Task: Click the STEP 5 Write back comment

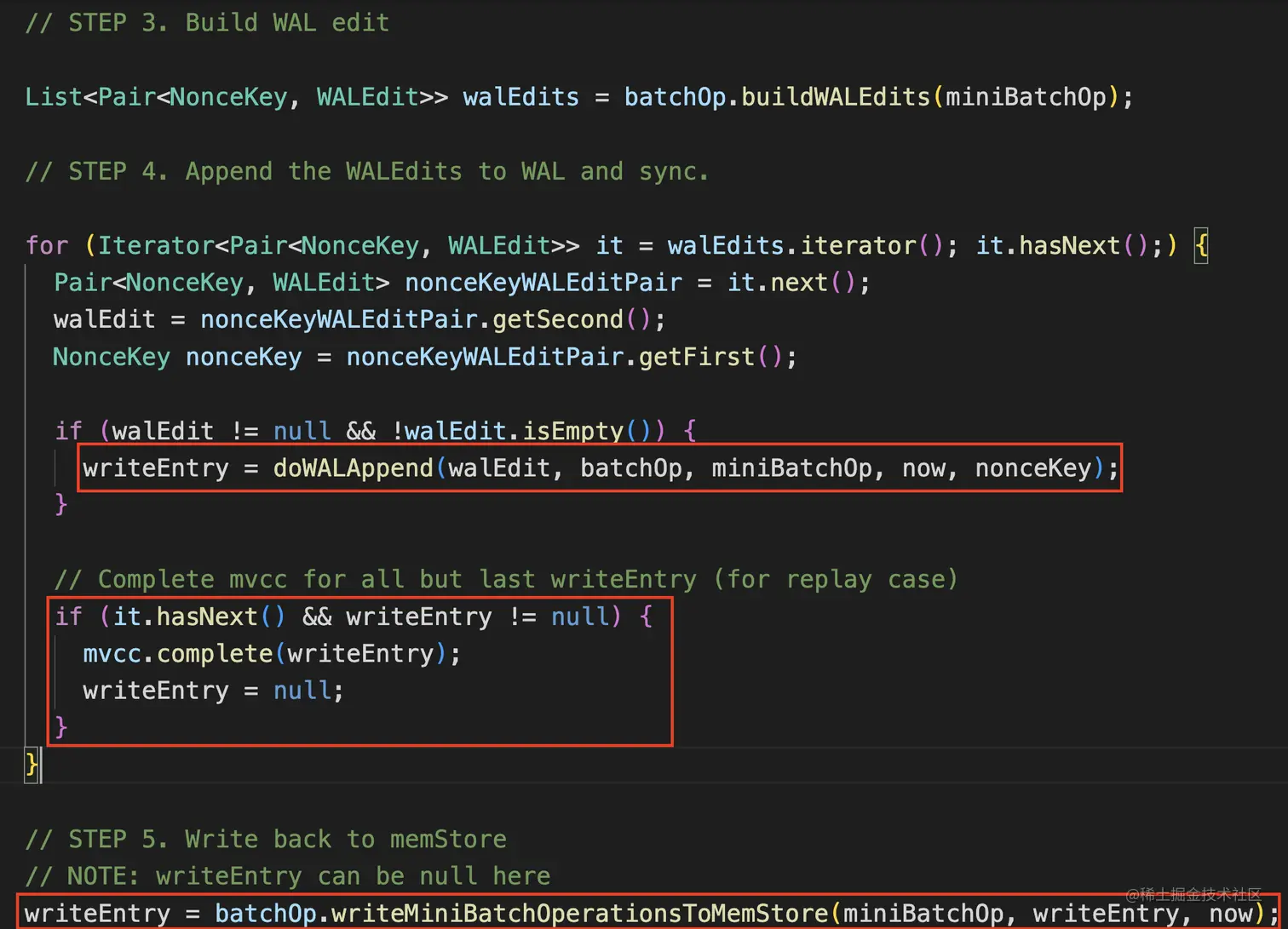Action: pyautogui.click(x=264, y=839)
